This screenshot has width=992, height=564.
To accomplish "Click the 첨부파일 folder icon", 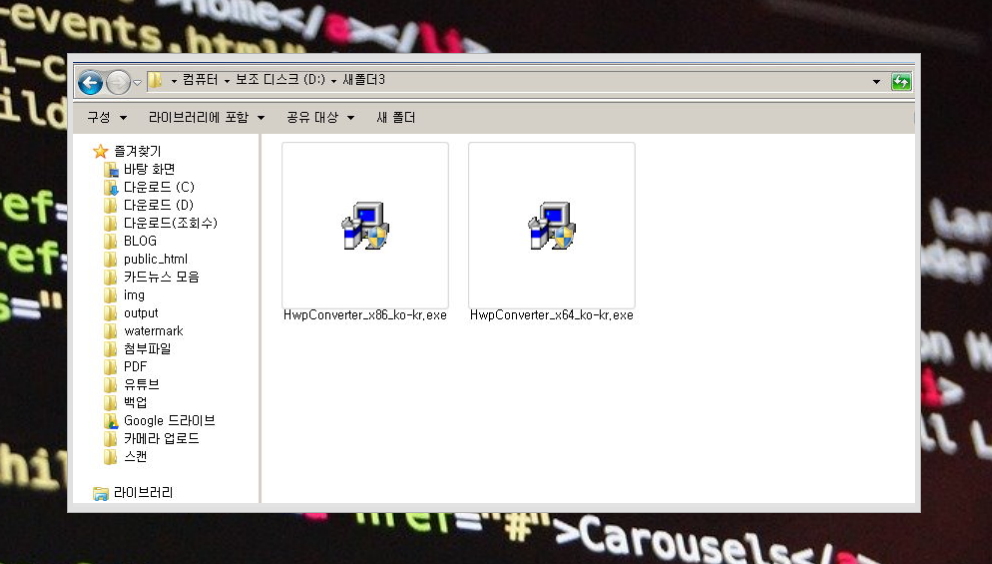I will (111, 348).
